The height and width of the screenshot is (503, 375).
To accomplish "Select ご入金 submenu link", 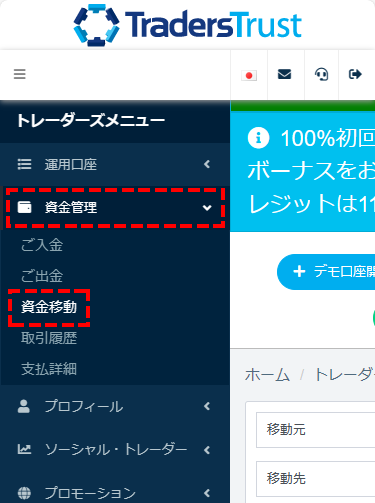I will [42, 245].
